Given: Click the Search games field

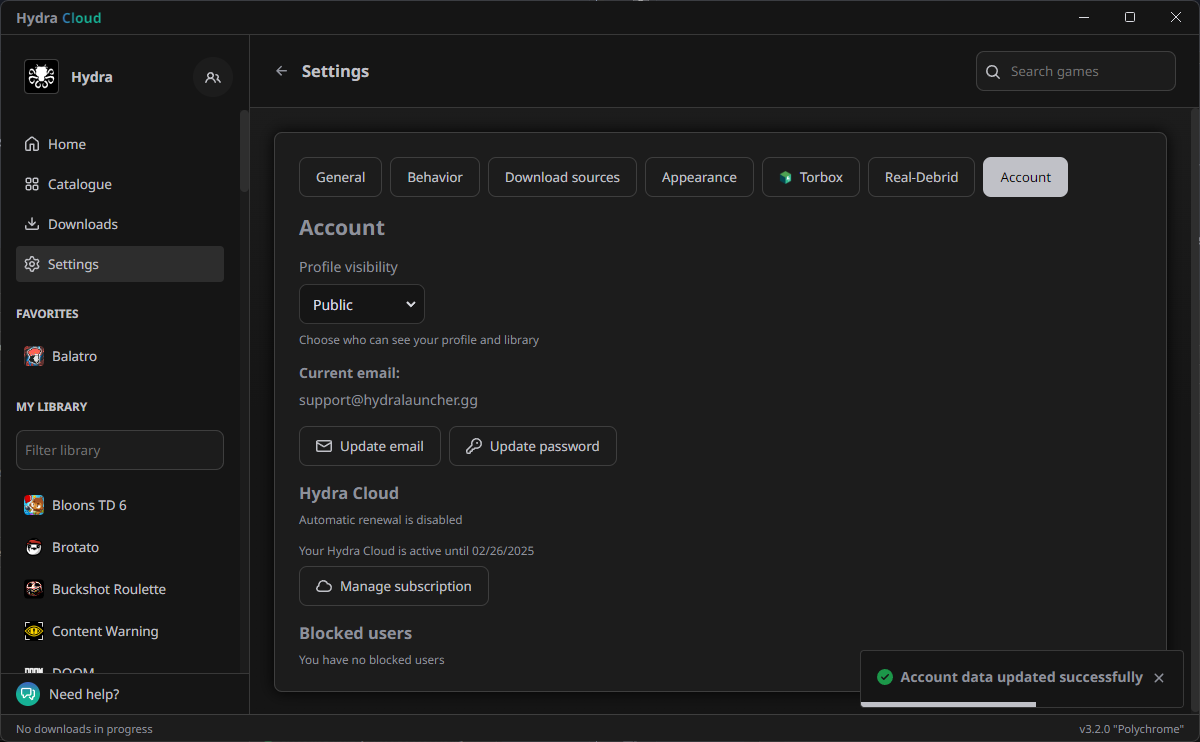Looking at the screenshot, I should pos(1085,71).
